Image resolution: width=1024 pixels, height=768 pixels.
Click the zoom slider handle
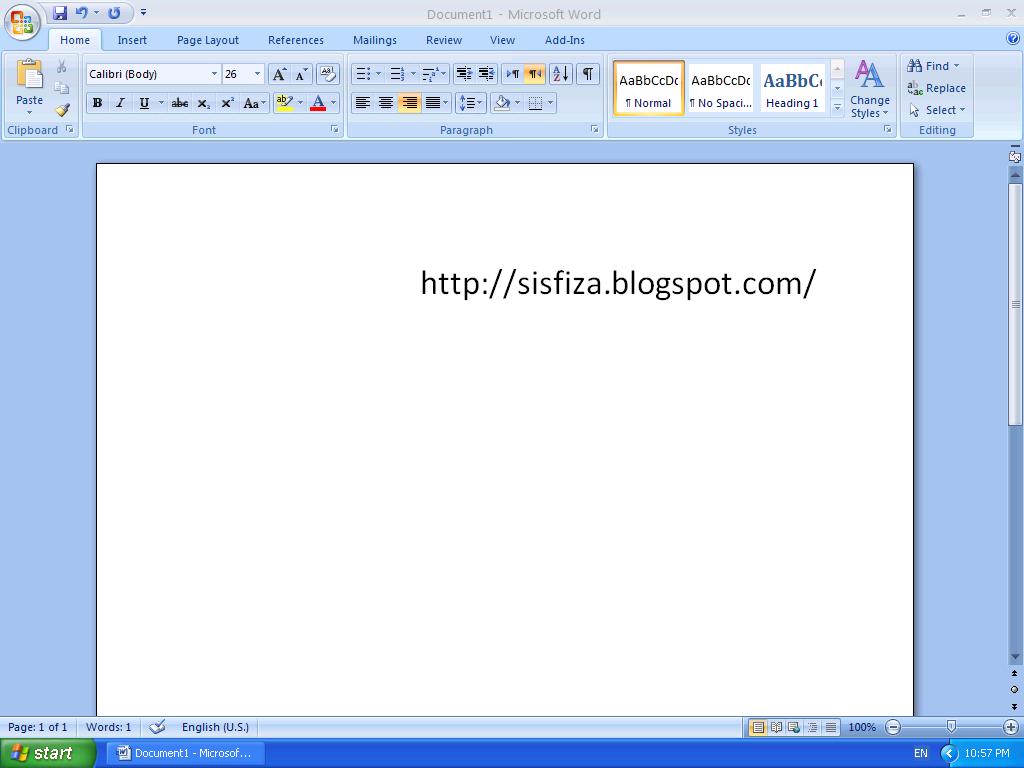coord(952,727)
